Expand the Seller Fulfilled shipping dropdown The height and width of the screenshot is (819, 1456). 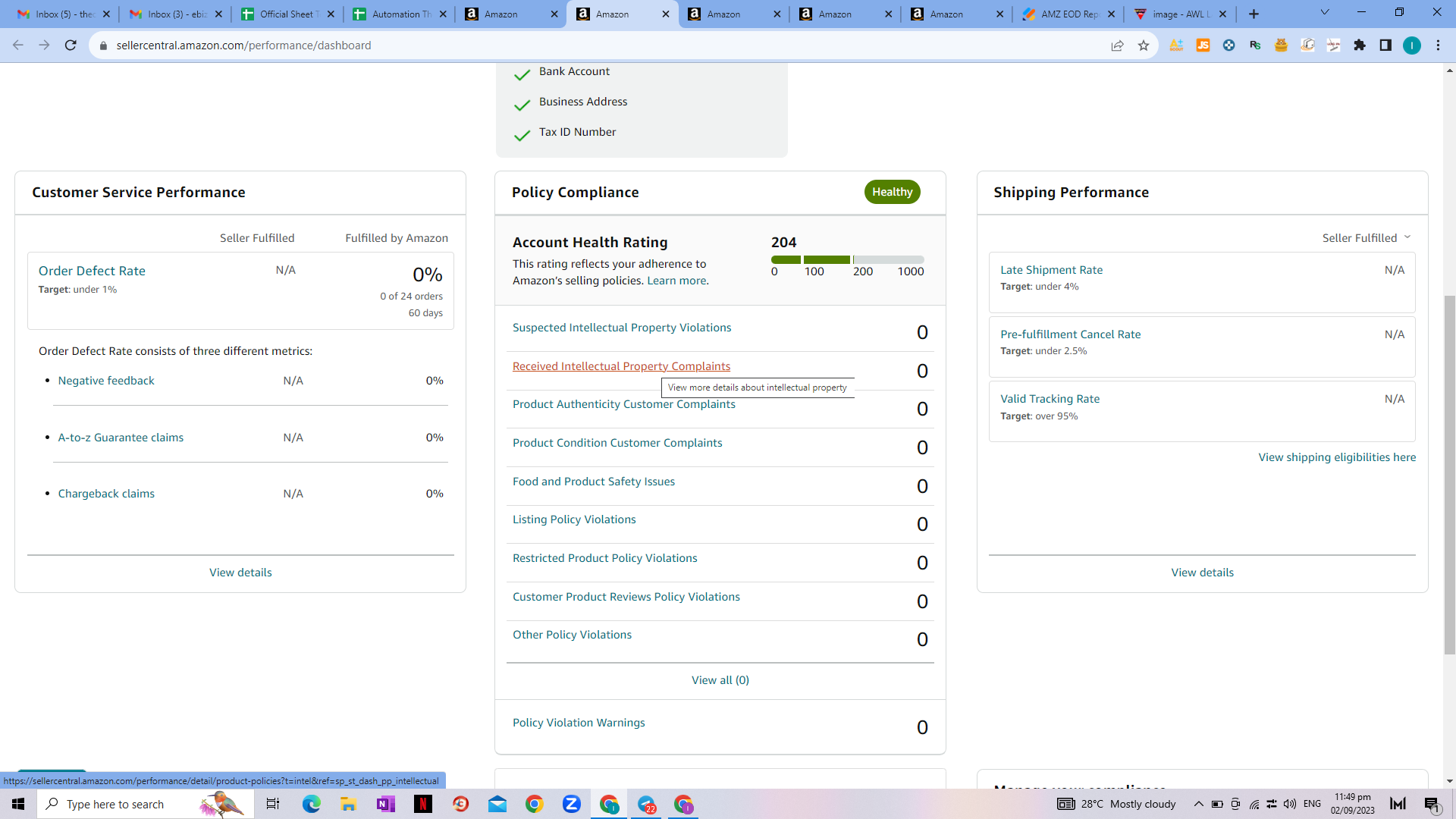(1367, 238)
